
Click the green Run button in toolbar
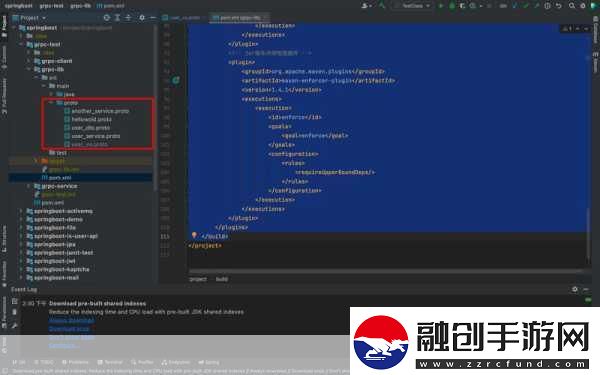440,6
